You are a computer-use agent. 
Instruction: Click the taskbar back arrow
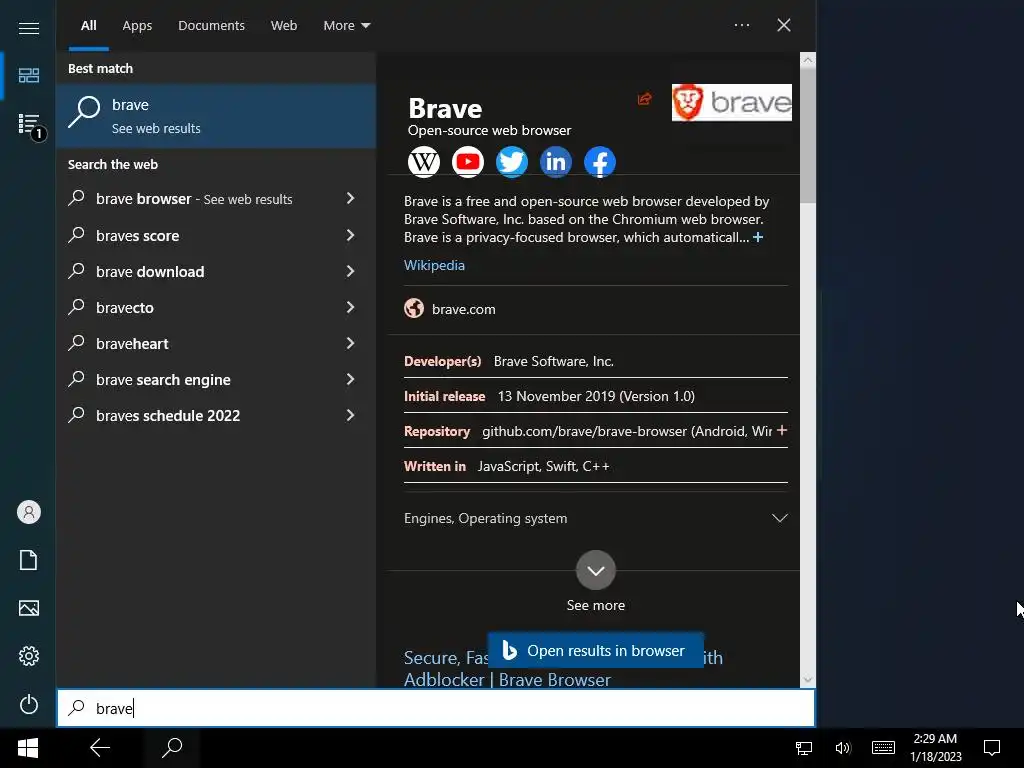point(100,748)
